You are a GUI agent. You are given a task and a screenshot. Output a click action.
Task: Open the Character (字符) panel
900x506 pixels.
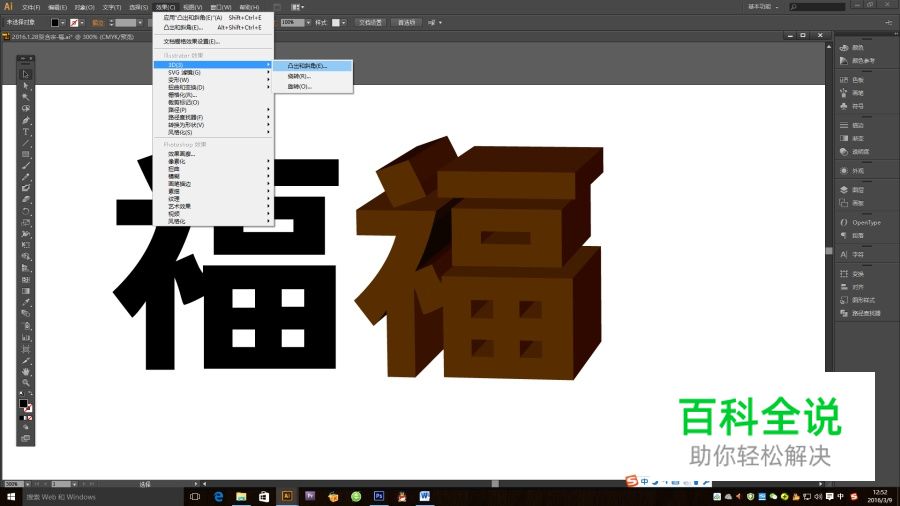click(x=853, y=254)
